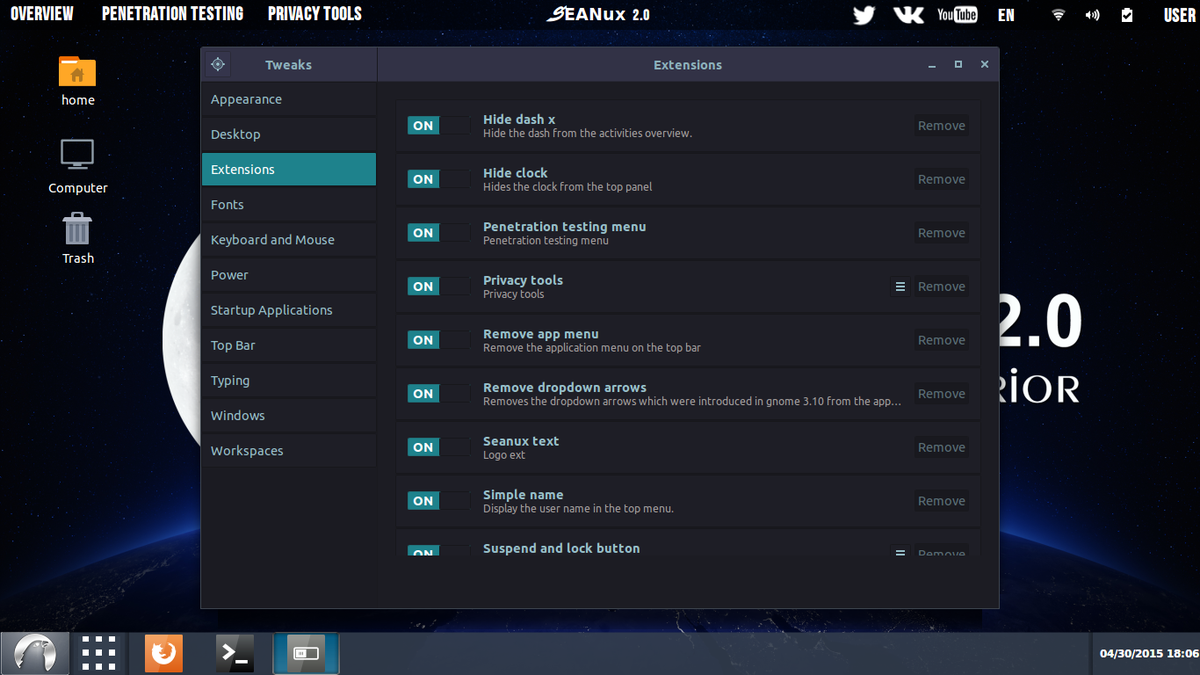The image size is (1200, 675).
Task: Toggle the Hide dash x extension switch
Action: (438, 126)
